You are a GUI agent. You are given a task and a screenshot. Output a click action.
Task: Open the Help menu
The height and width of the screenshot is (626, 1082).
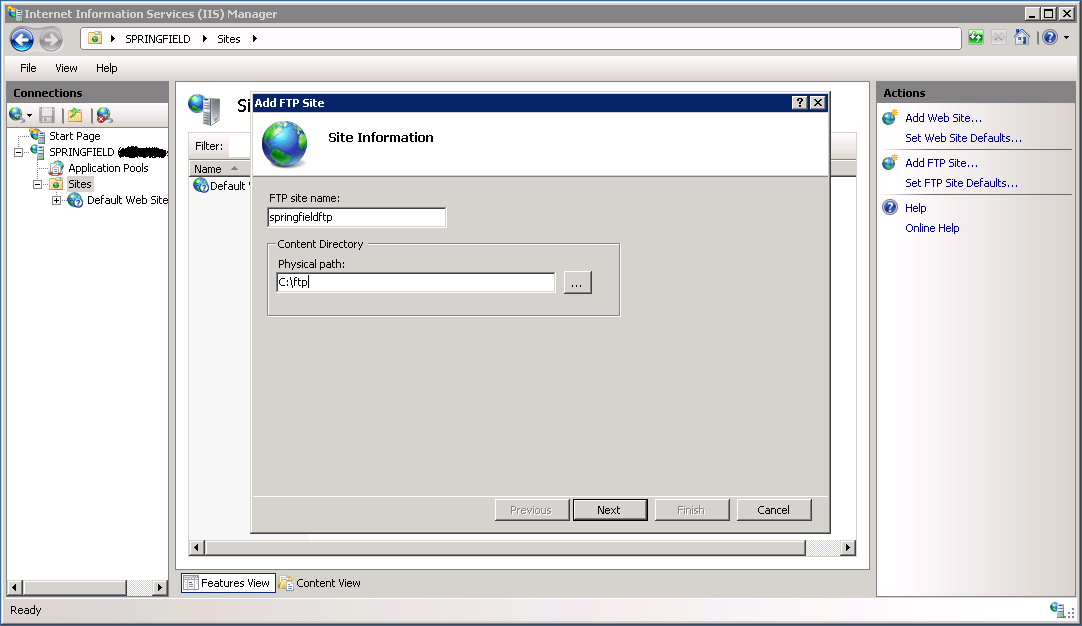[x=106, y=68]
